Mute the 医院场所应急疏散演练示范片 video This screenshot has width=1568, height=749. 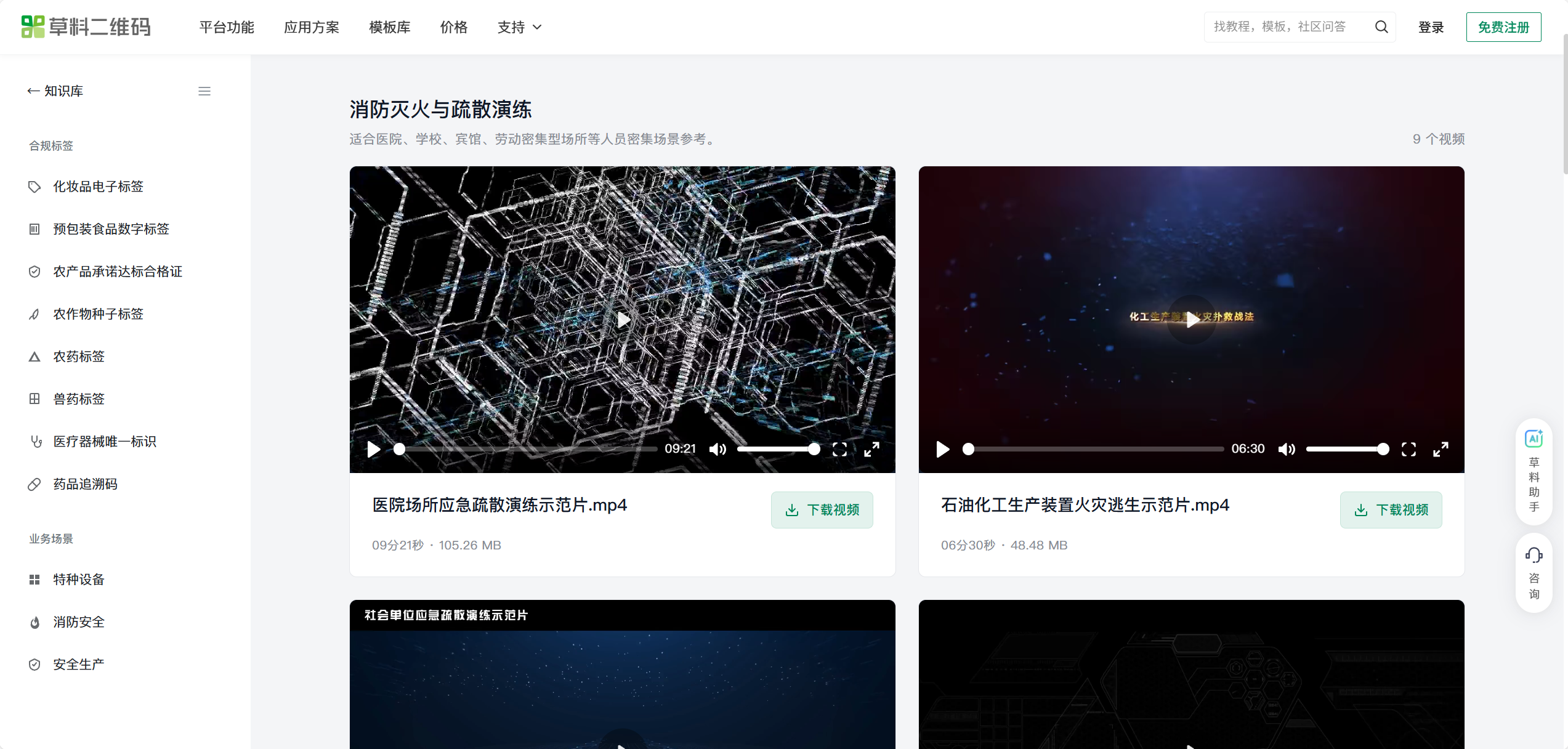pos(717,449)
